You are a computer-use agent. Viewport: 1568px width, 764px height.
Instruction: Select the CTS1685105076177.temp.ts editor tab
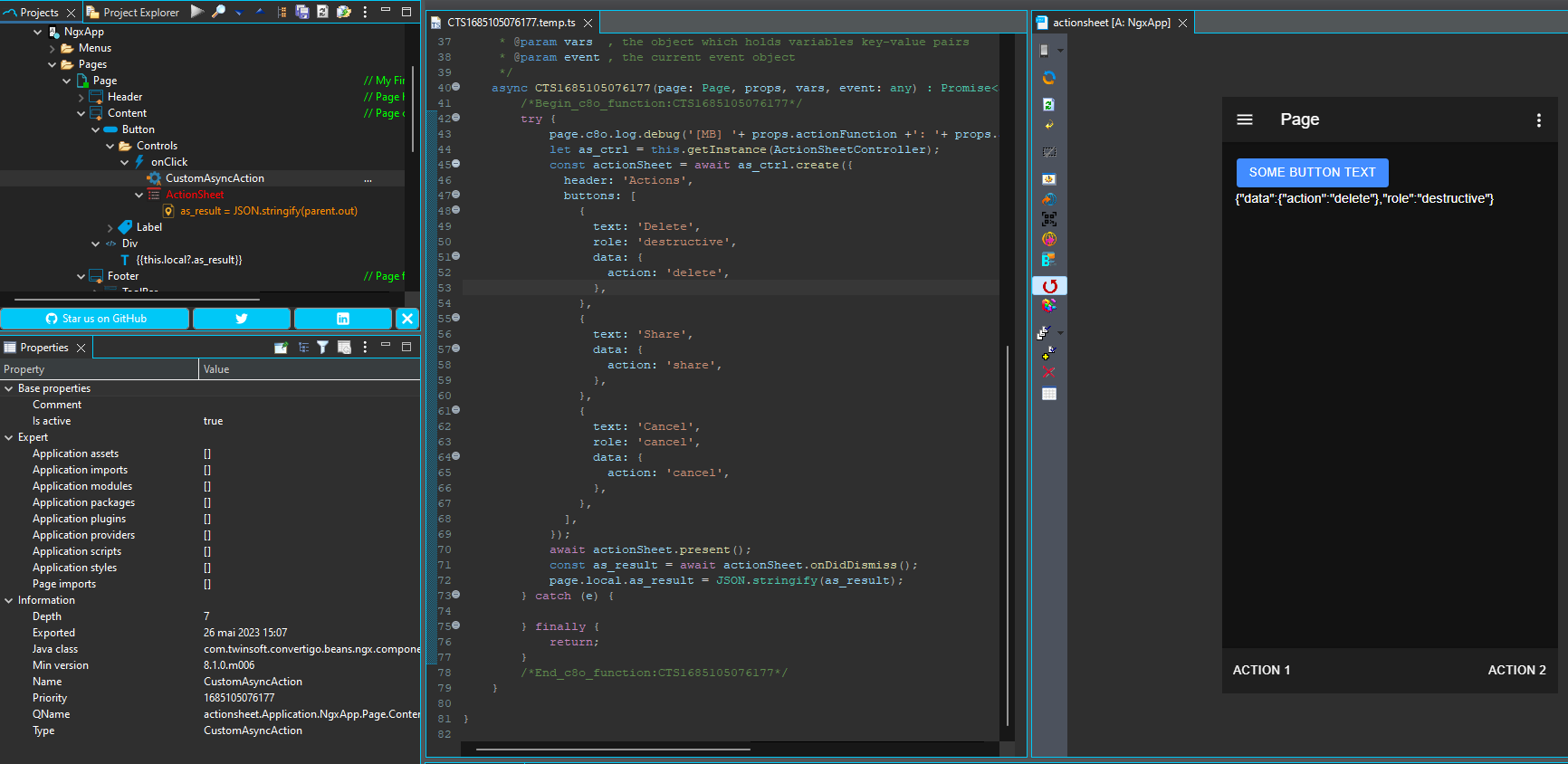click(x=511, y=23)
